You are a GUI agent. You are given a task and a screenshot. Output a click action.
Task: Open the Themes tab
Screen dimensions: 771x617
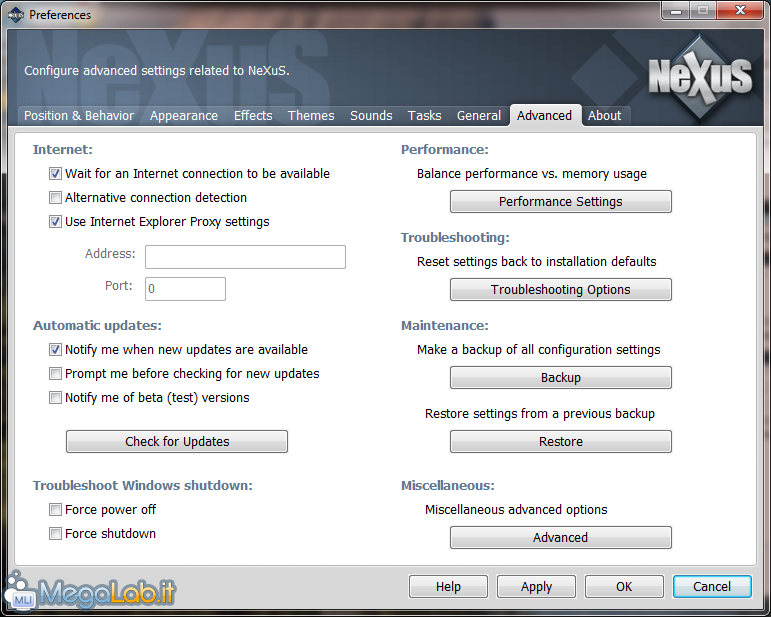point(311,116)
